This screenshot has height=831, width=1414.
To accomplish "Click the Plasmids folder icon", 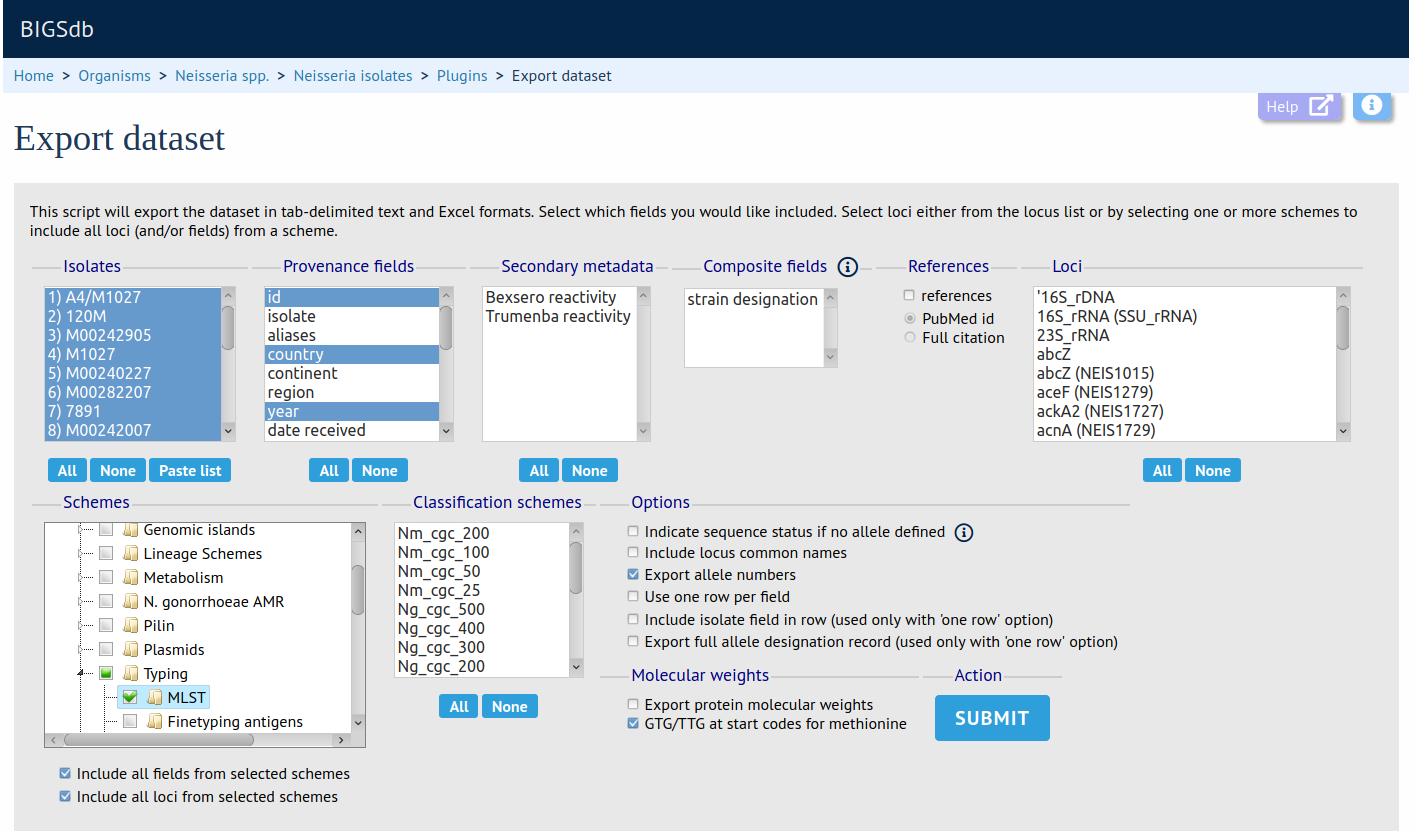I will pos(130,650).
